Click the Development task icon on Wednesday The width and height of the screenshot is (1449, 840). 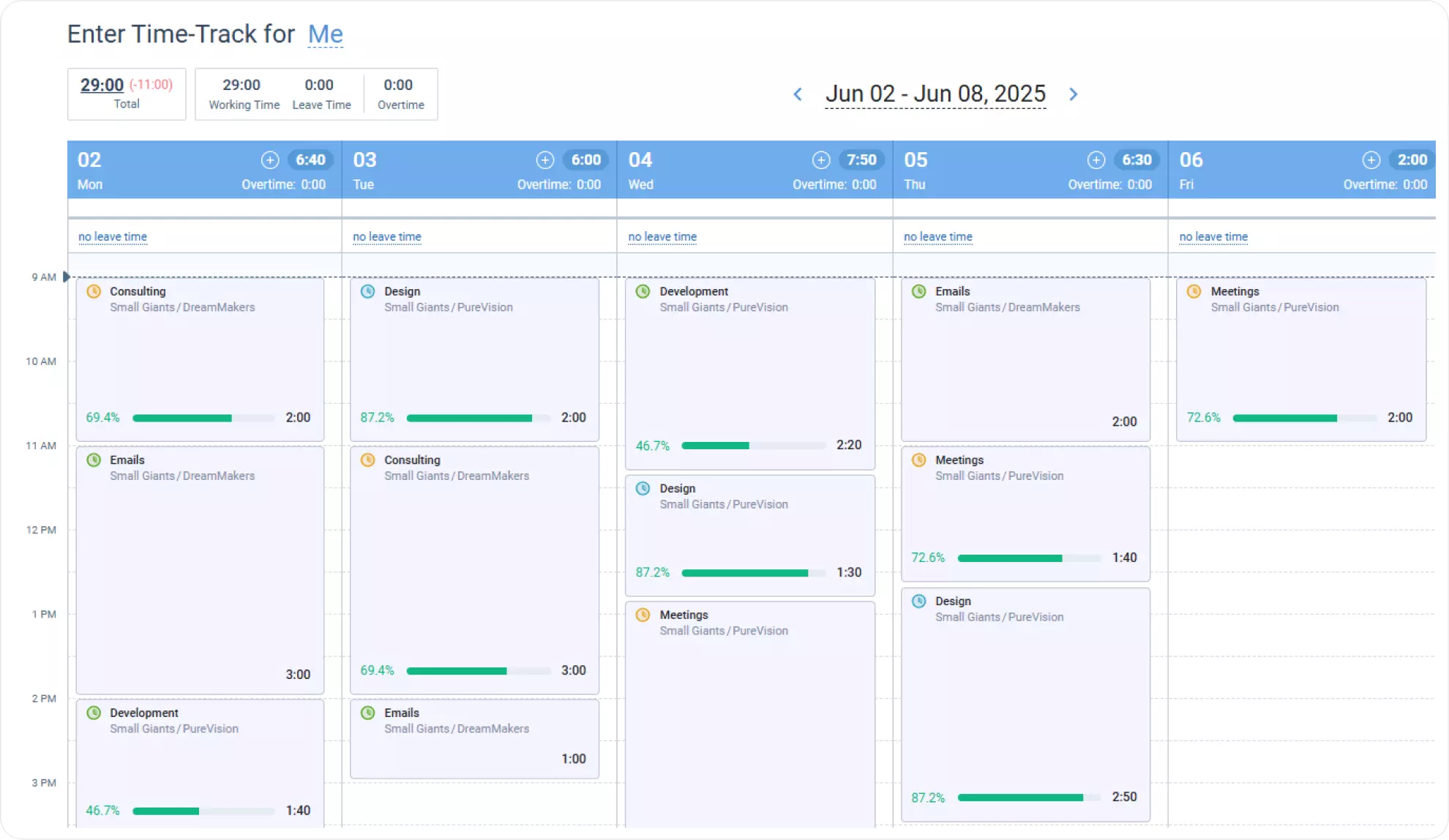[x=643, y=290]
